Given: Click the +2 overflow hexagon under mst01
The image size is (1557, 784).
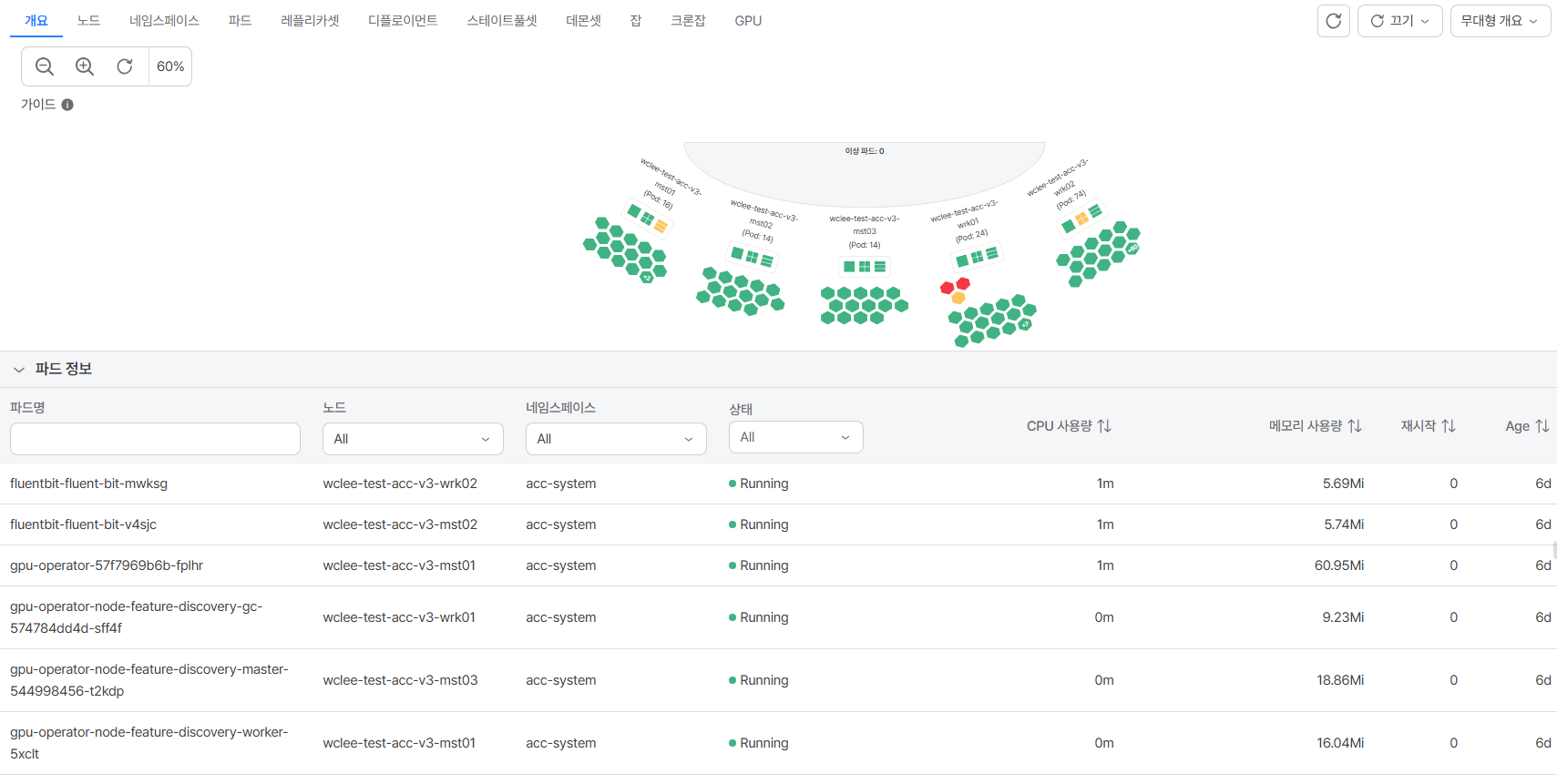Looking at the screenshot, I should click(647, 278).
